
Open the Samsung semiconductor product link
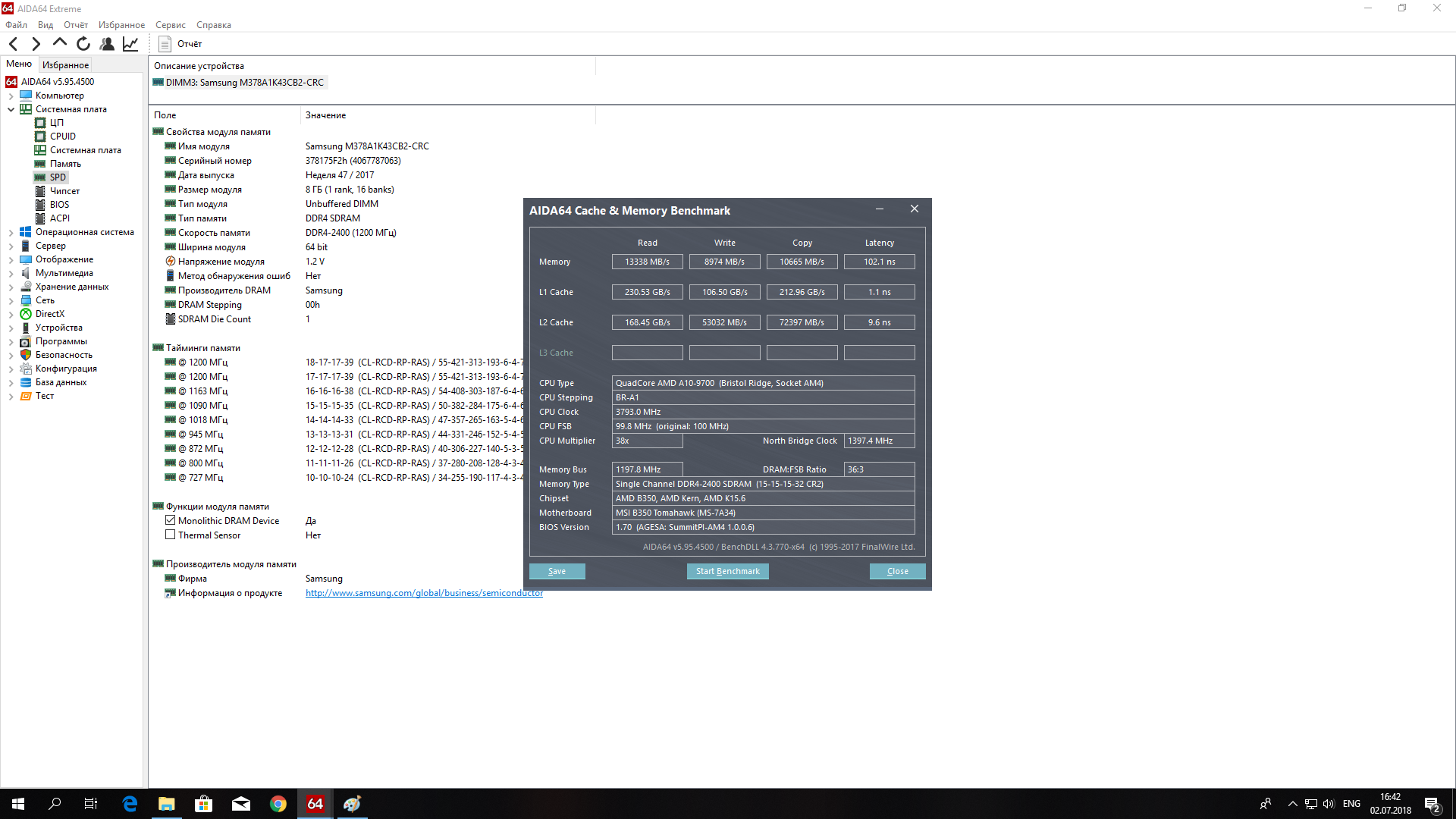point(424,593)
